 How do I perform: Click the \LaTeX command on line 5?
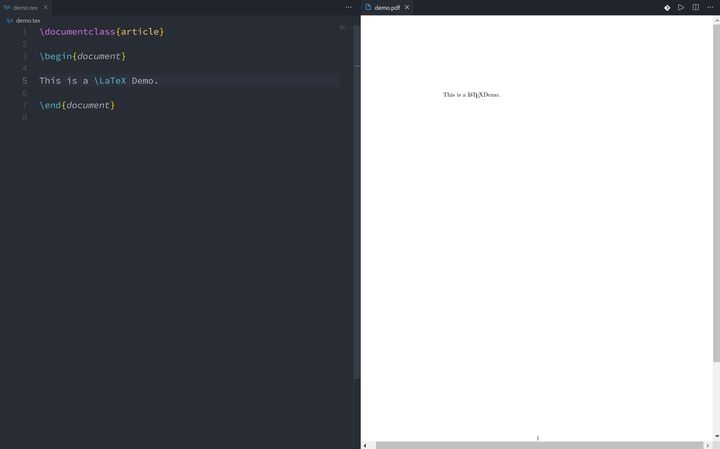(110, 80)
